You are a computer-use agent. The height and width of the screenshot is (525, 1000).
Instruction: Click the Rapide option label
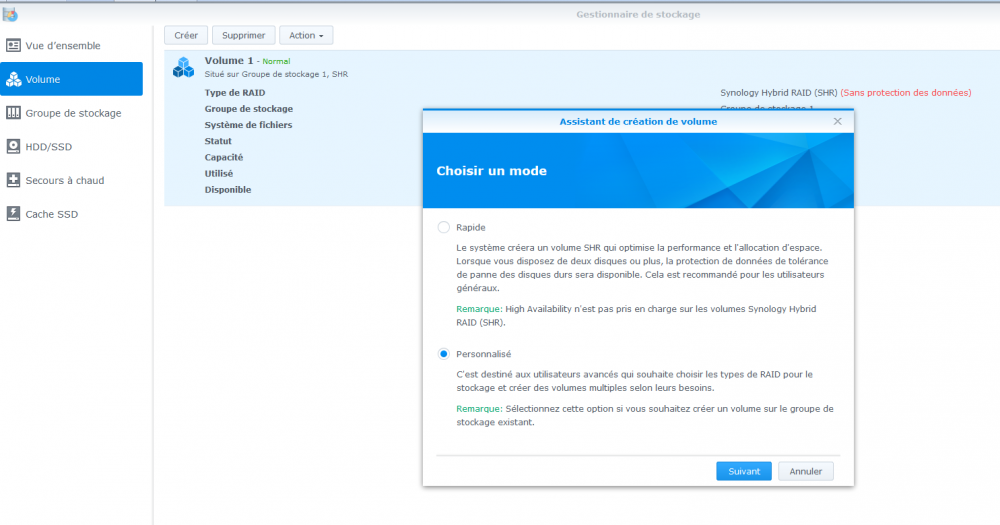471,227
